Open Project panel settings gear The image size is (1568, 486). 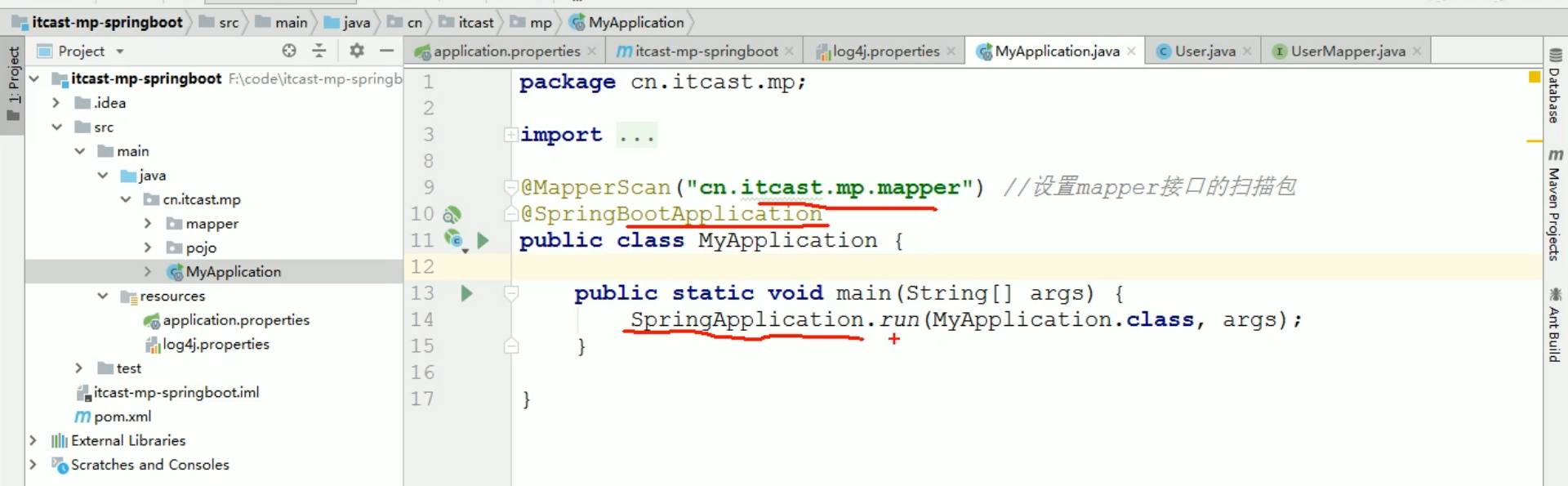(x=357, y=51)
